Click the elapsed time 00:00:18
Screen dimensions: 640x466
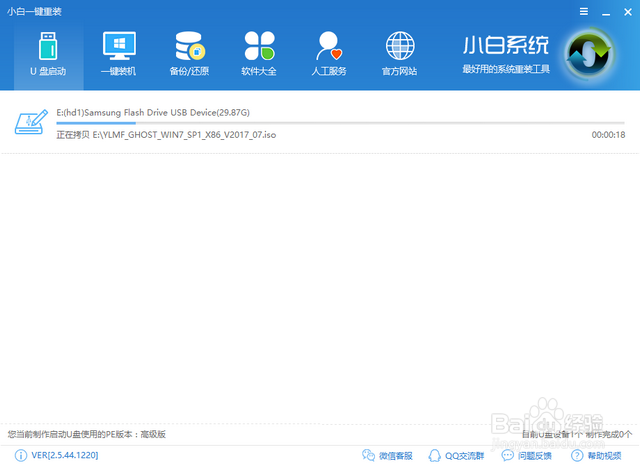(608, 135)
